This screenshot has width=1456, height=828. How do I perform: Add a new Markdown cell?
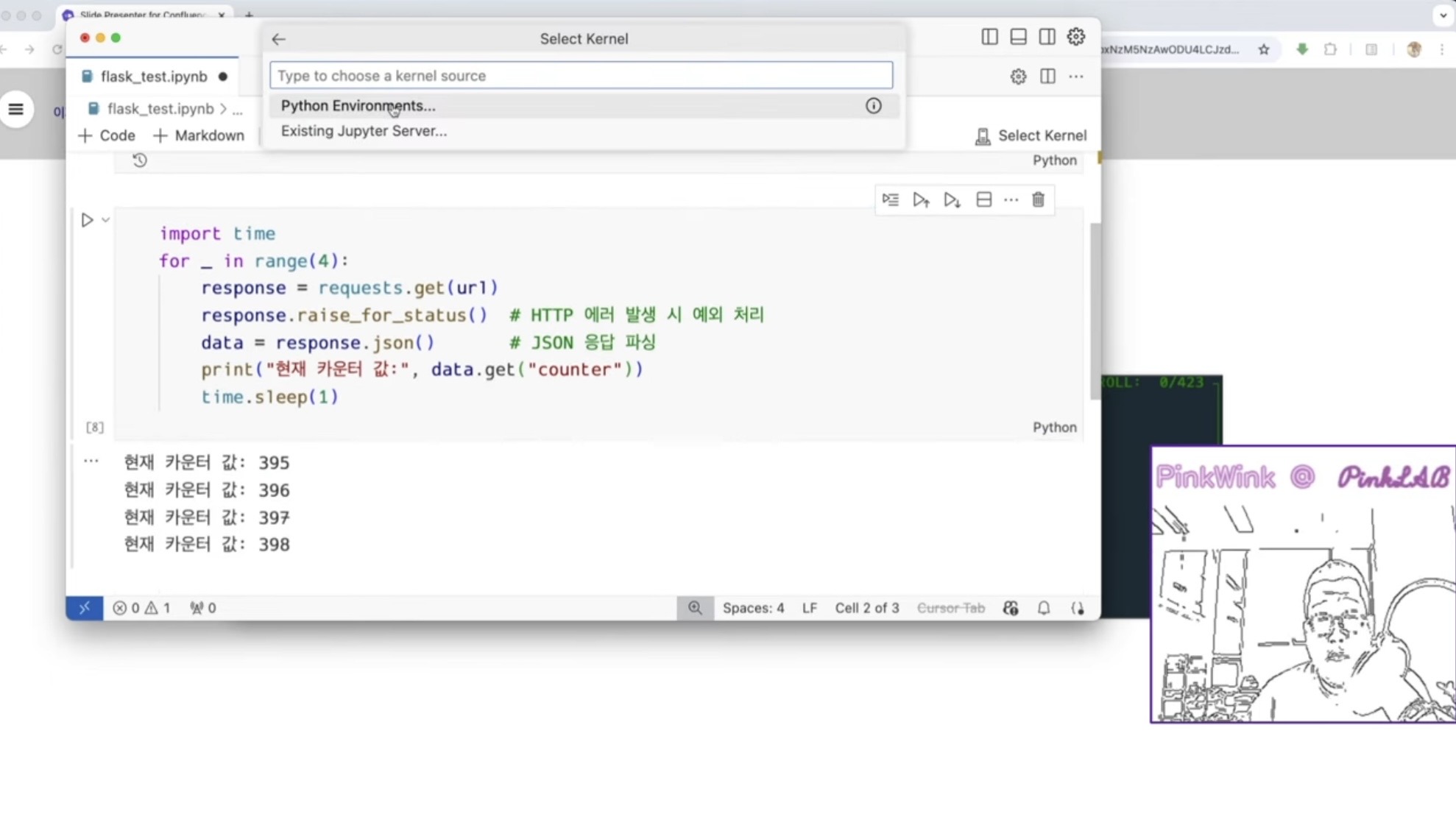(x=199, y=135)
